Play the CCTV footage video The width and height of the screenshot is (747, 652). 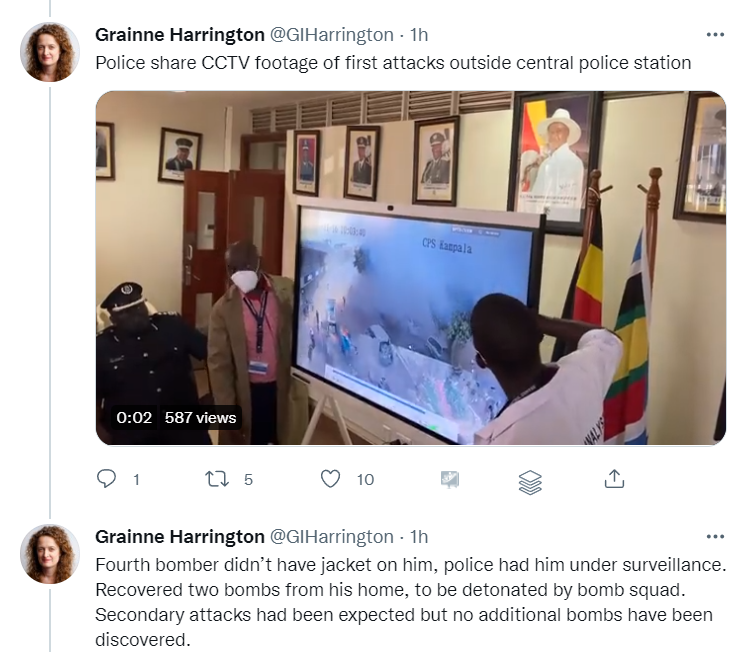411,268
